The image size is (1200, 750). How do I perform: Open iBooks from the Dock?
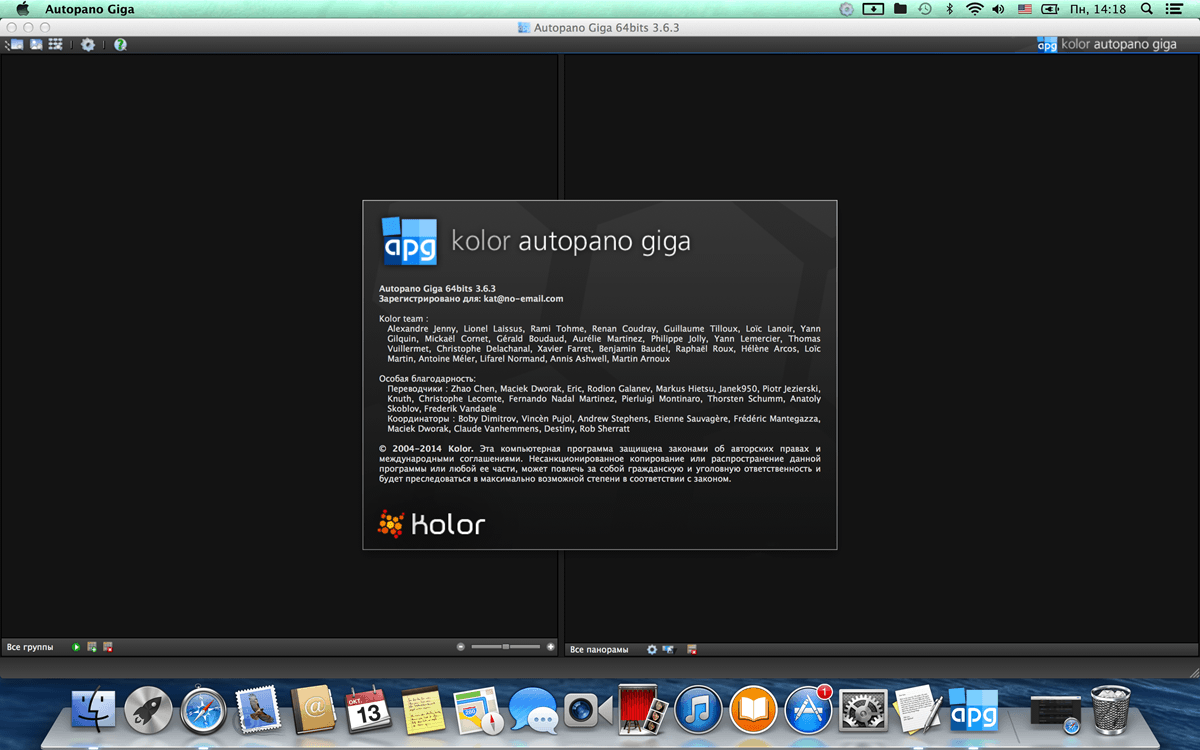click(753, 711)
